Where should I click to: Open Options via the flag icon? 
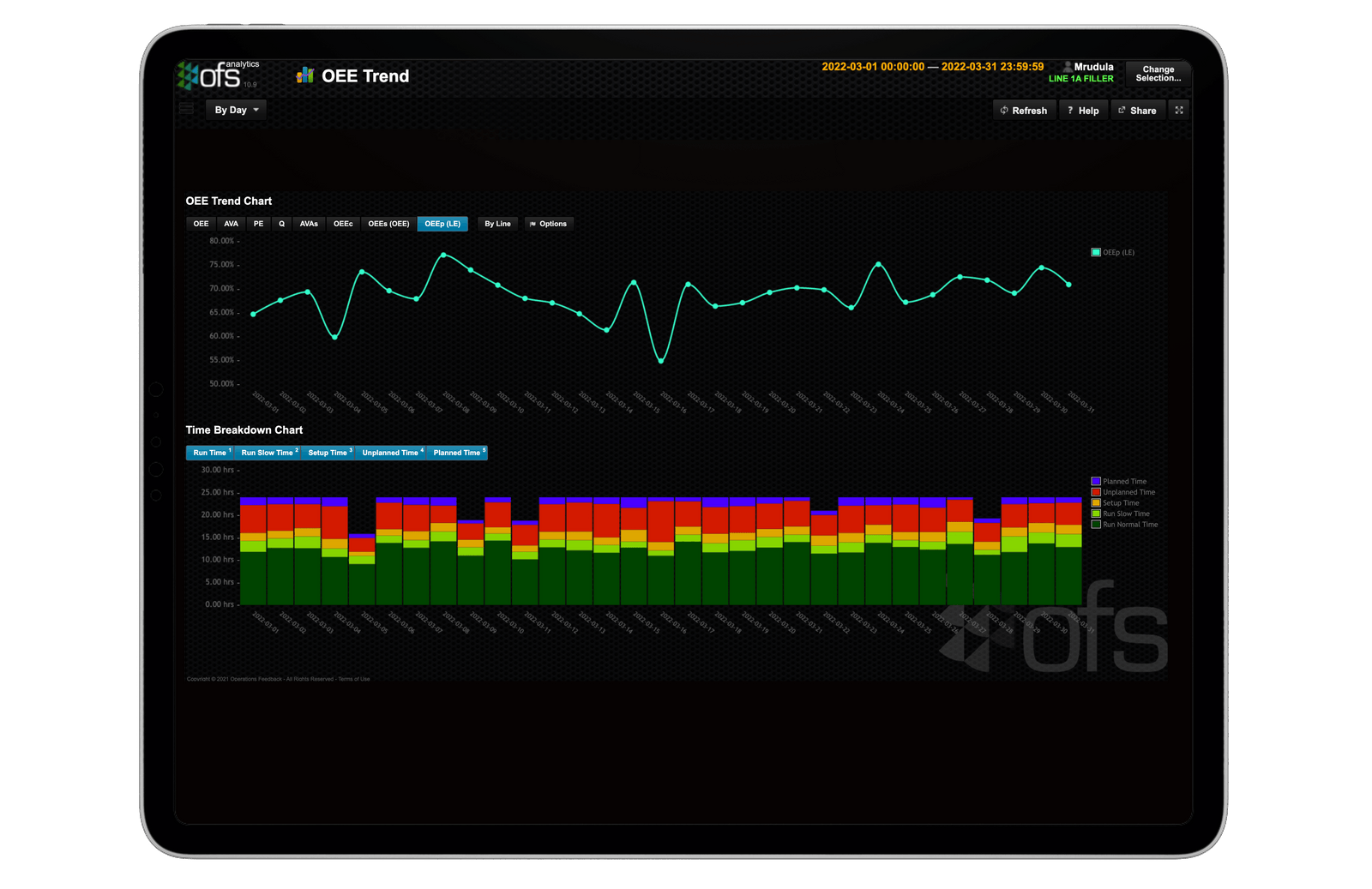tap(534, 224)
